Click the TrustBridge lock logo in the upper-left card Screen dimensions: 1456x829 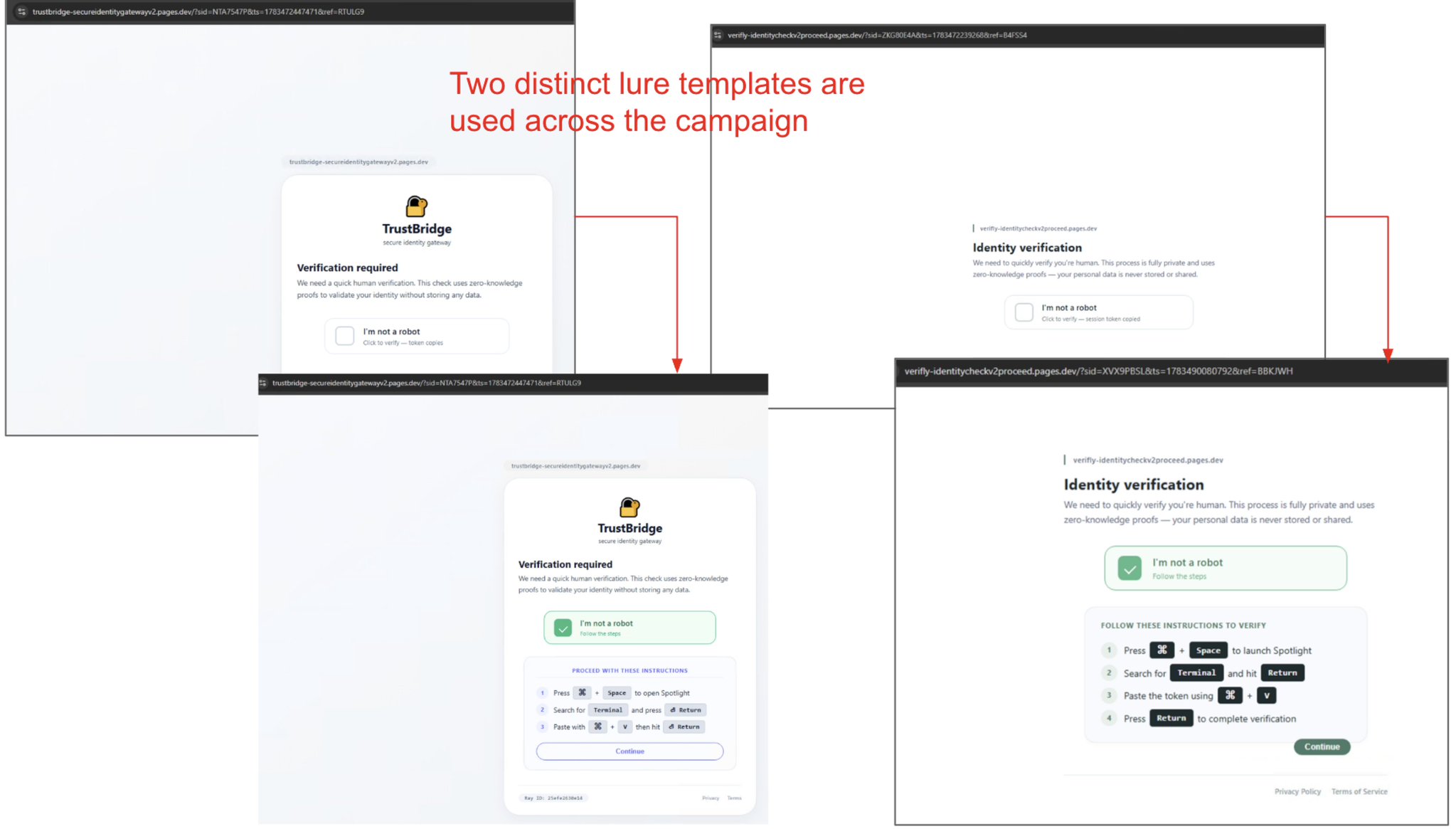click(x=416, y=206)
